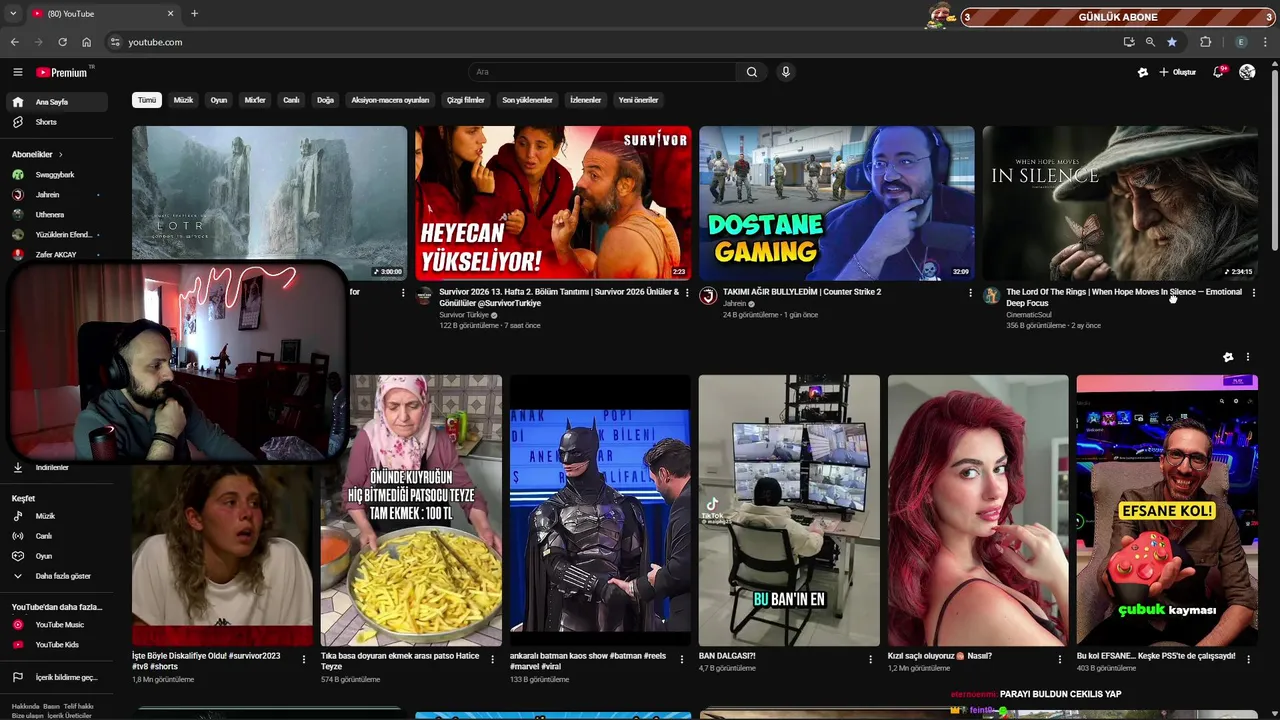The image size is (1280, 720).
Task: Expand the Abonelikler section
Action: [37, 154]
